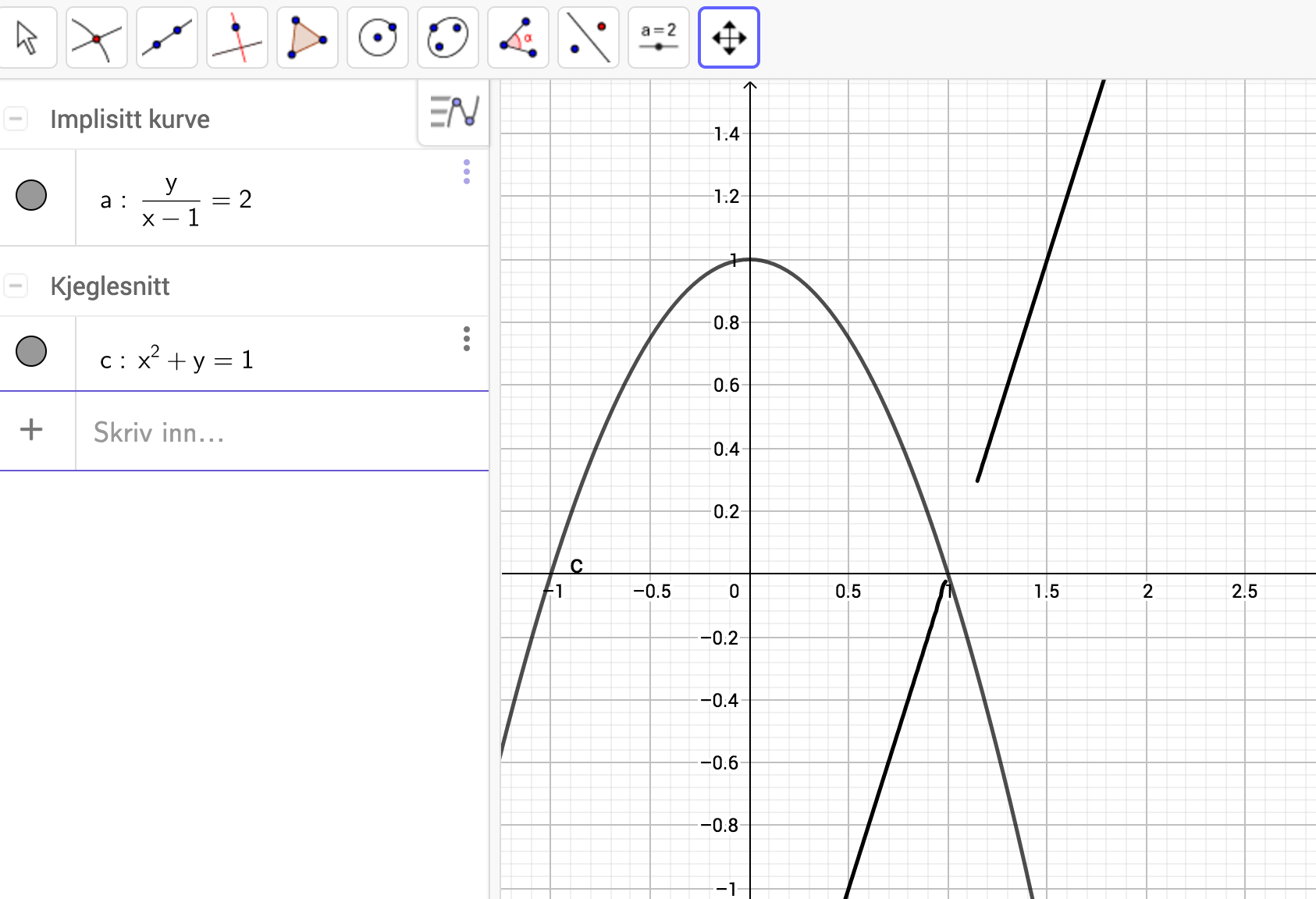The image size is (1316, 899).
Task: Select the Circle with center tool
Action: tap(378, 37)
